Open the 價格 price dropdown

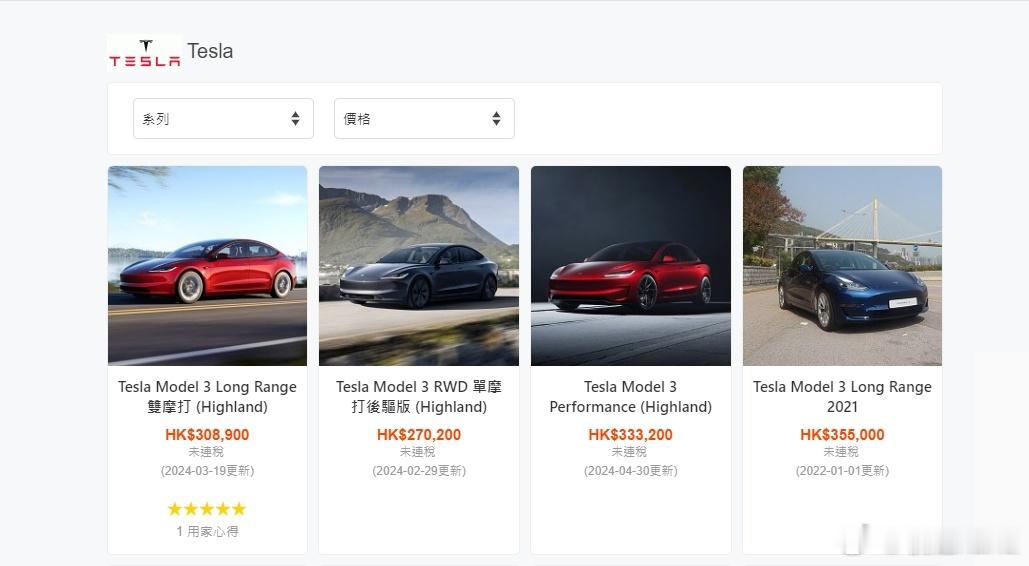423,118
